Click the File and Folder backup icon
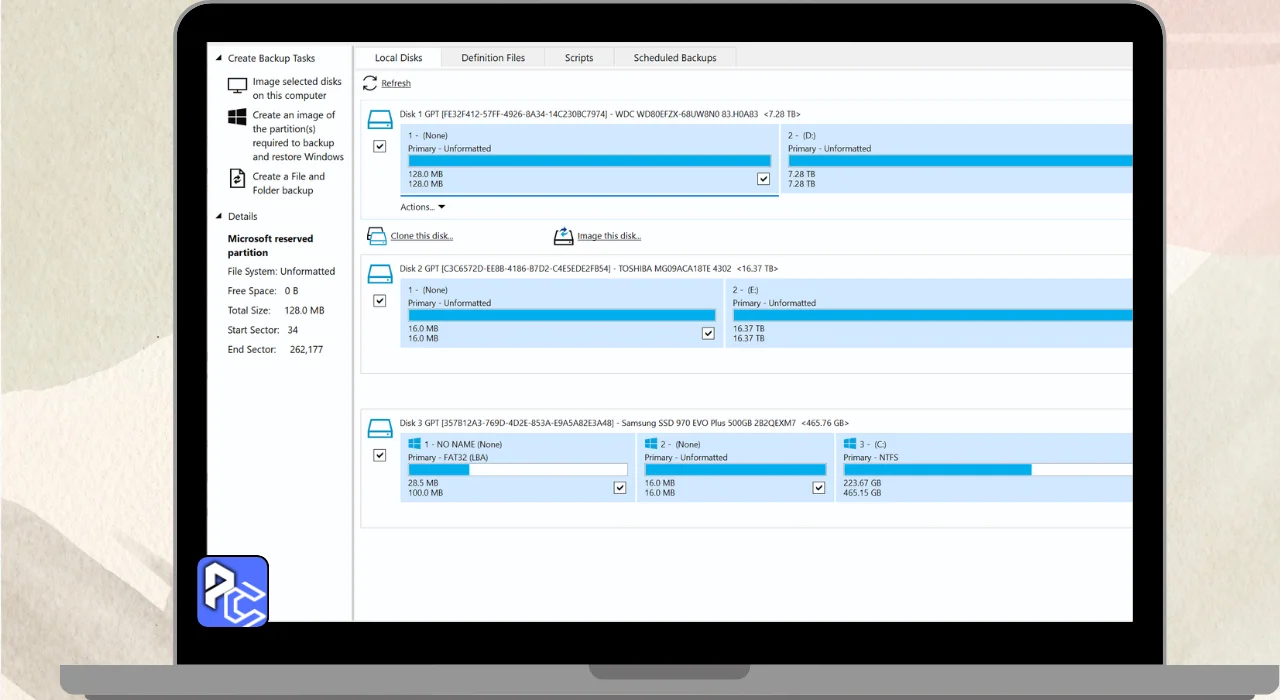This screenshot has width=1280, height=700. tap(237, 178)
